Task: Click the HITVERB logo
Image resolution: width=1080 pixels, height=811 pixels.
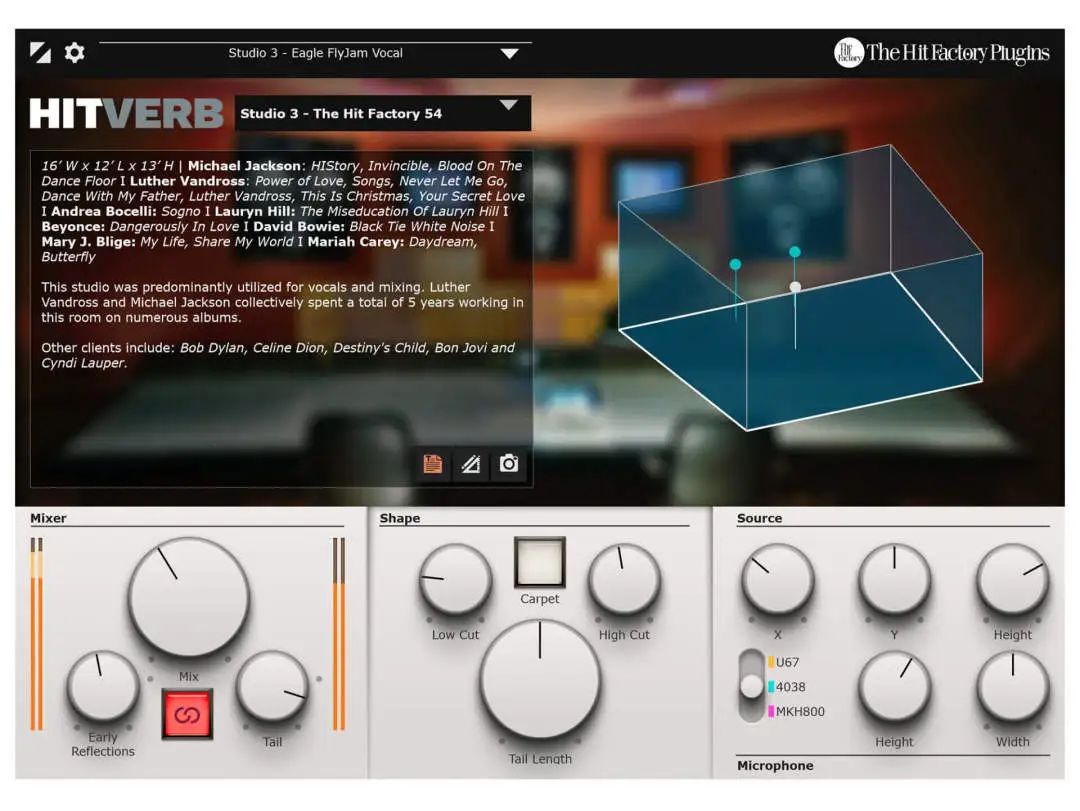Action: point(126,114)
